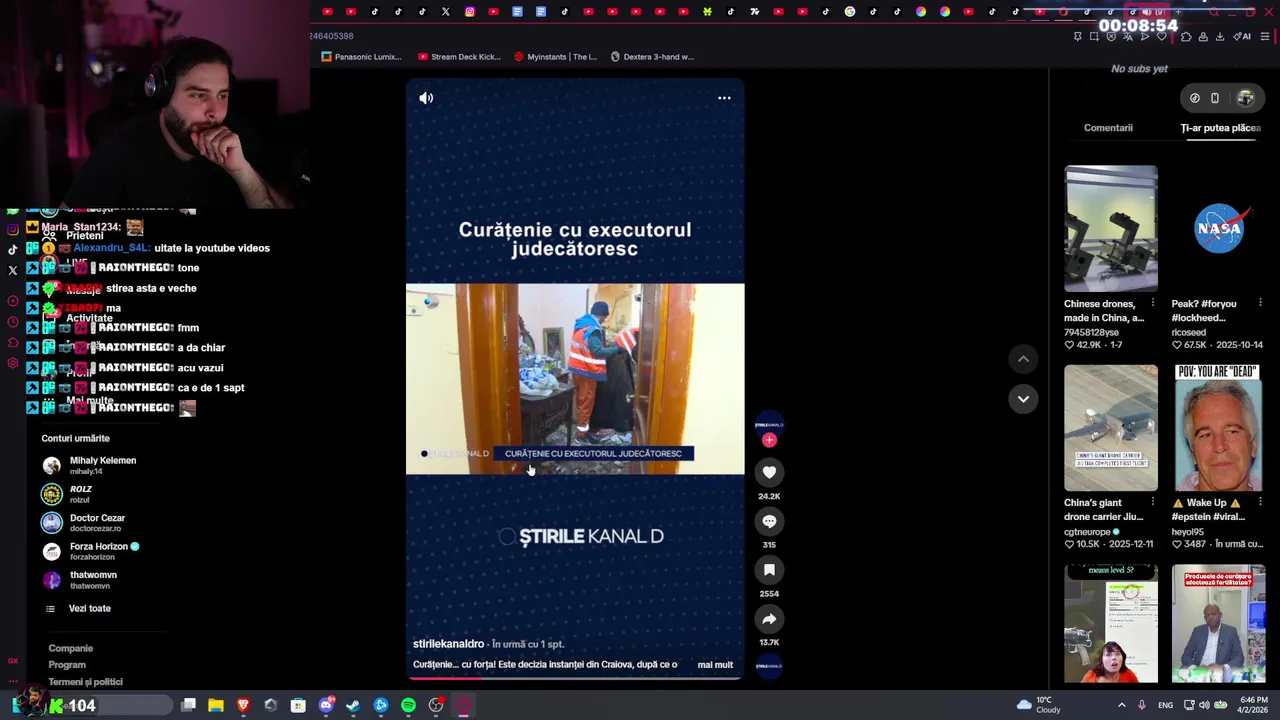Viewport: 1280px width, 720px height.
Task: Open the Dextera 3-hand bookmark
Action: [x=652, y=57]
